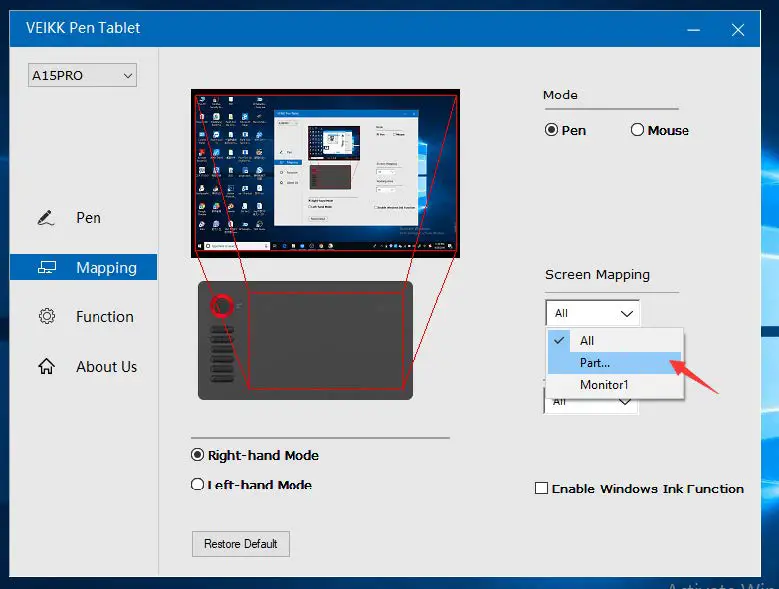Enable Windows Ink Function checkbox
Screen dimensions: 779x589
click(542, 488)
